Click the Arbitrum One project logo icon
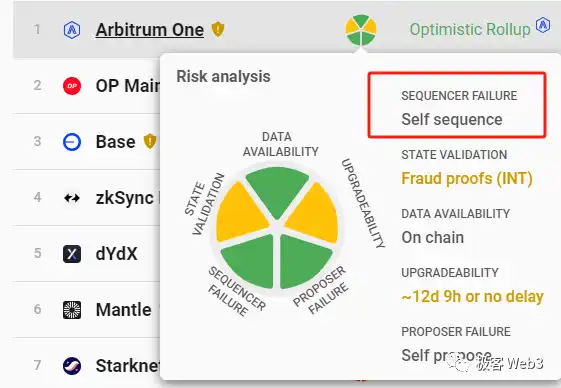This screenshot has width=561, height=388. pos(72,30)
